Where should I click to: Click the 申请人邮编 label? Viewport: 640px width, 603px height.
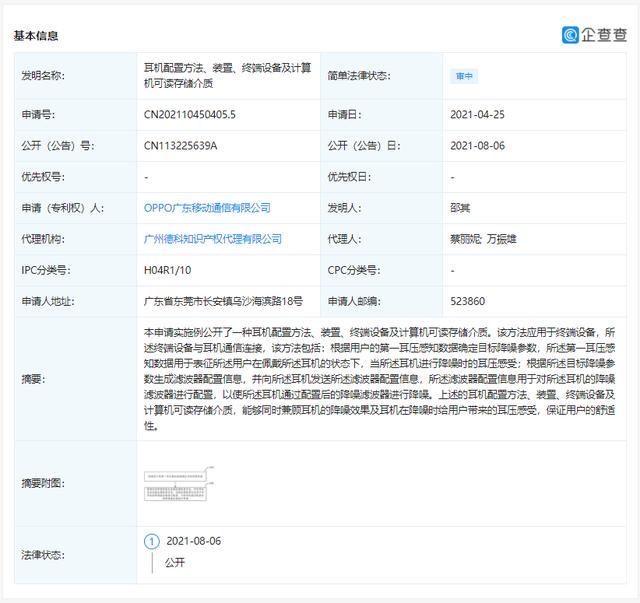pos(354,301)
